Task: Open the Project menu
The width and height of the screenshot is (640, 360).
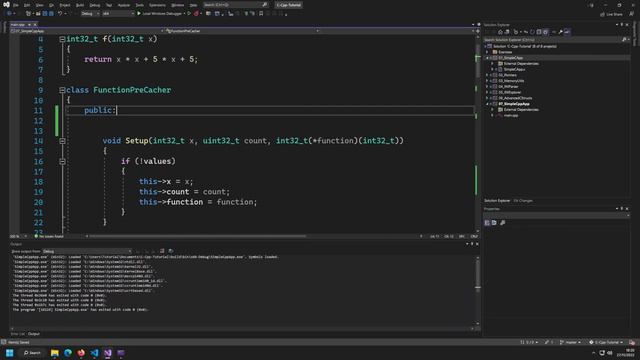Action: point(65,5)
